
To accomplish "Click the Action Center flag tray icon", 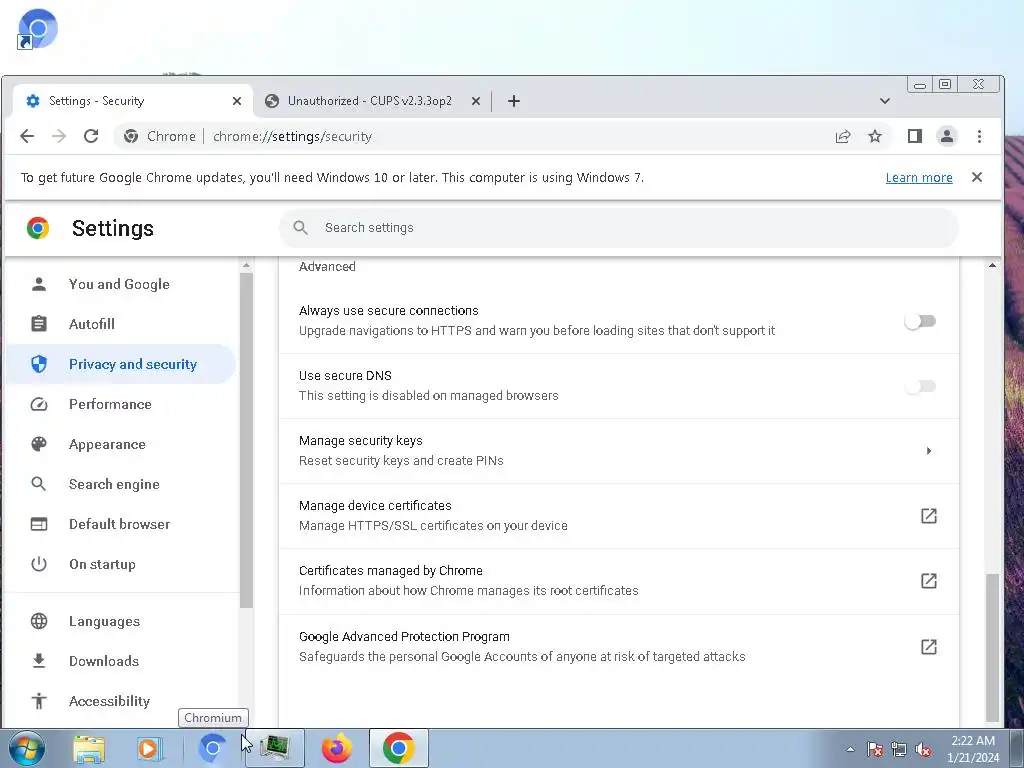I will pos(874,749).
